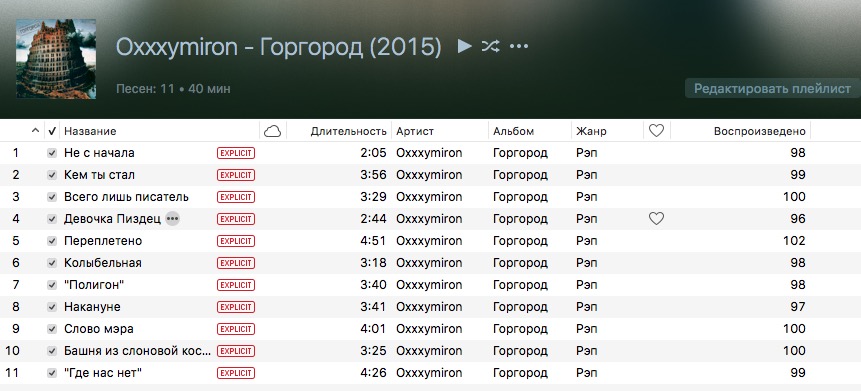861x391 pixels.
Task: Uncheck the track Накануне
Action: (x=52, y=307)
